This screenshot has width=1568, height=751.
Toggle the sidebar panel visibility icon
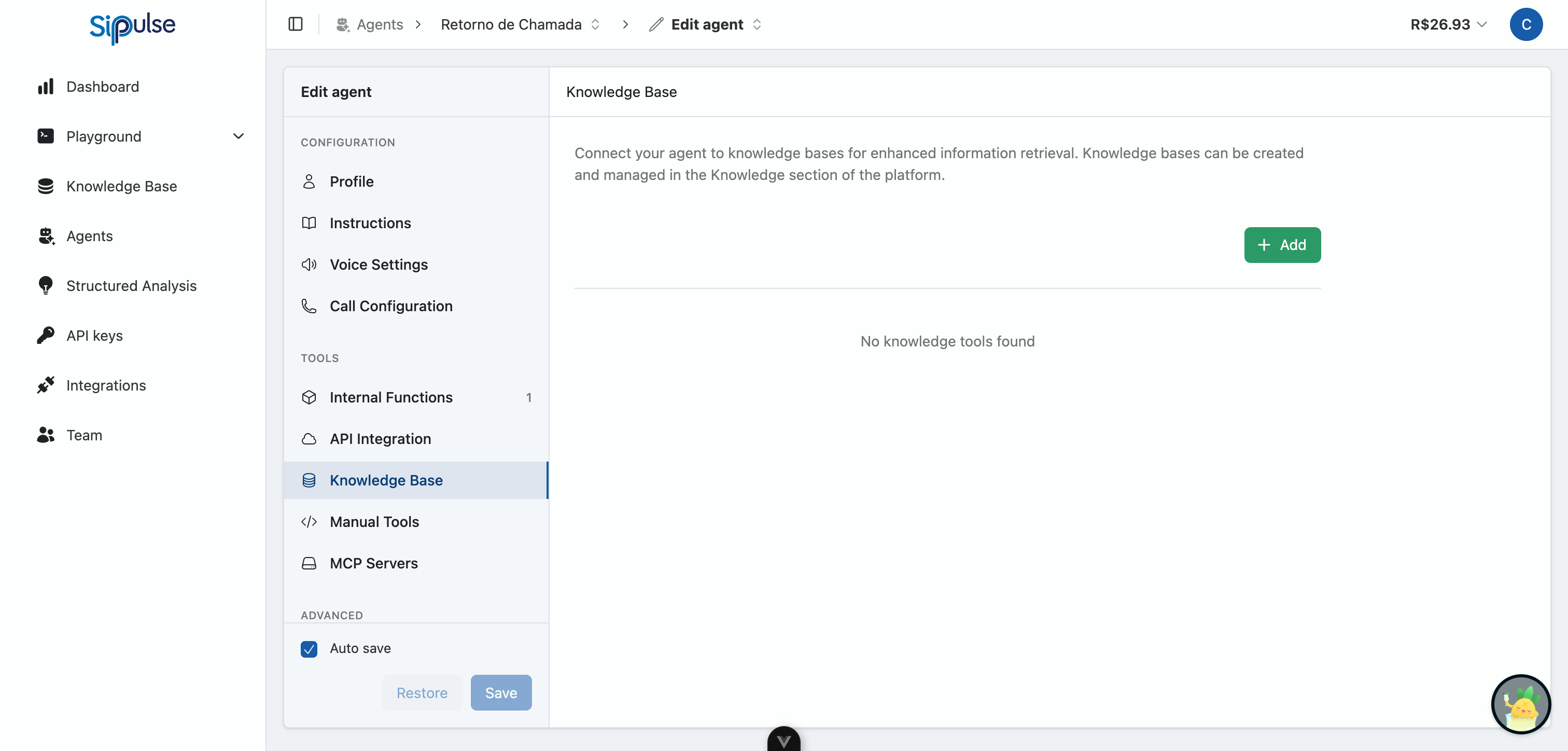(296, 24)
